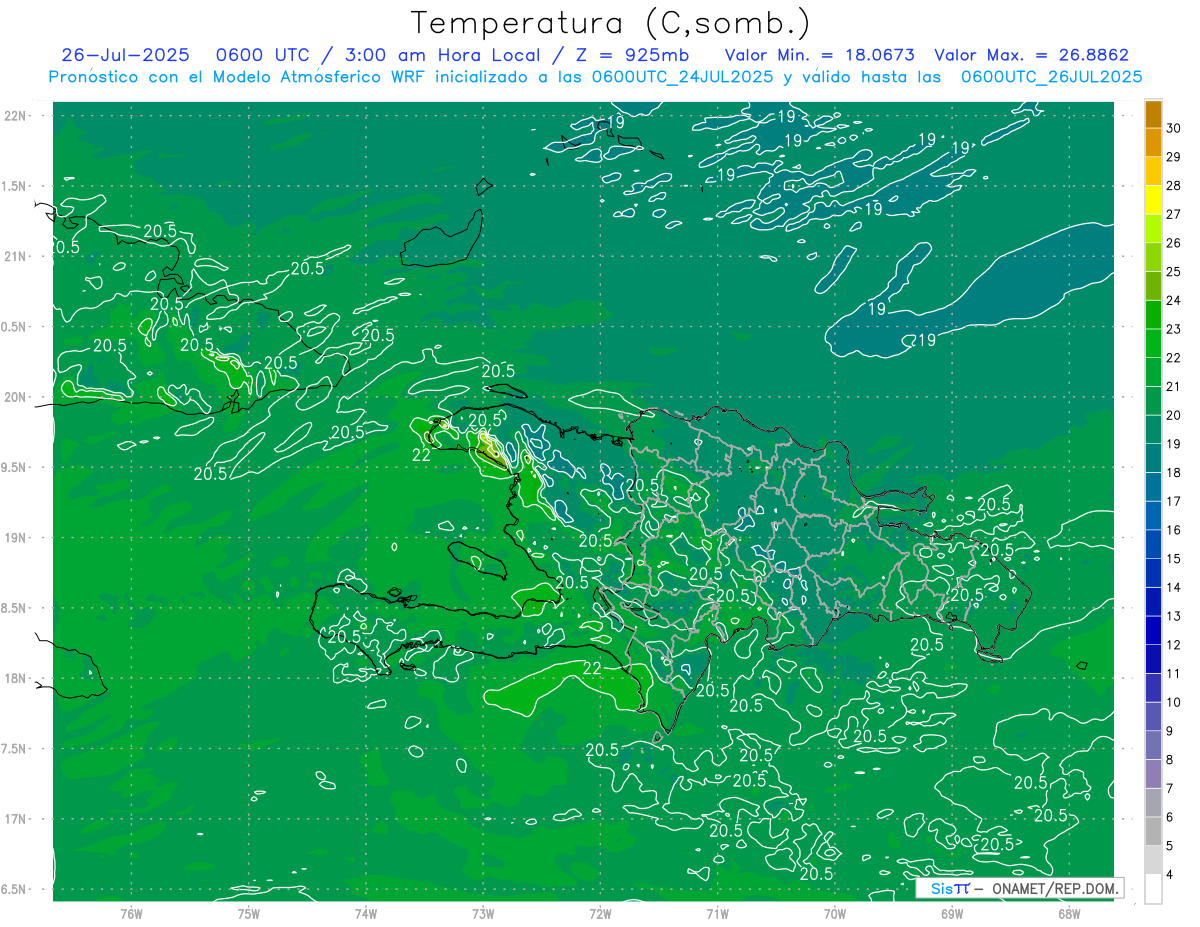Click the yellow colorbar swatch between 27 and 28

(x=1153, y=200)
